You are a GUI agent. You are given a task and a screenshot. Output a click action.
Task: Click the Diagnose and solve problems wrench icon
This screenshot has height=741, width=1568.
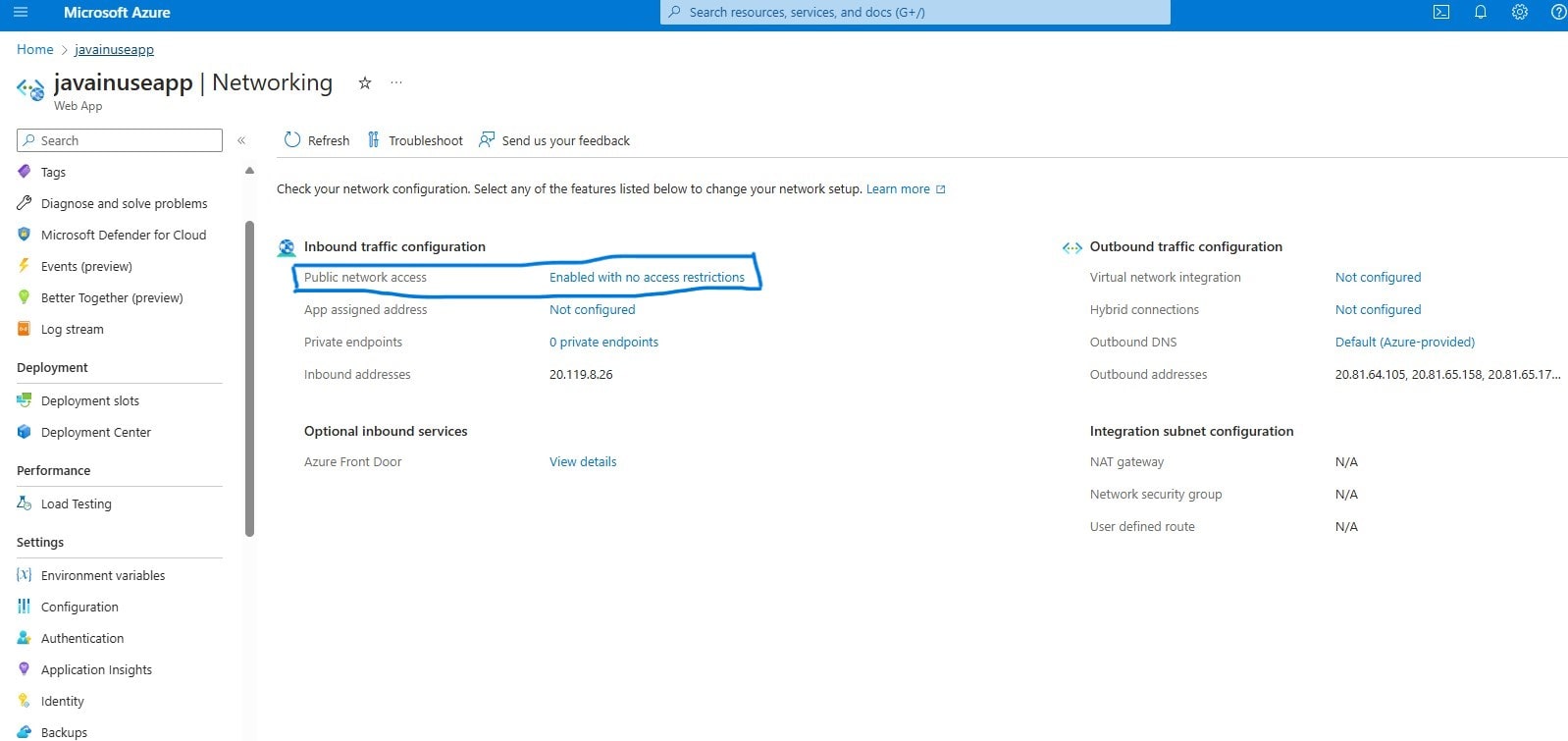tap(25, 203)
